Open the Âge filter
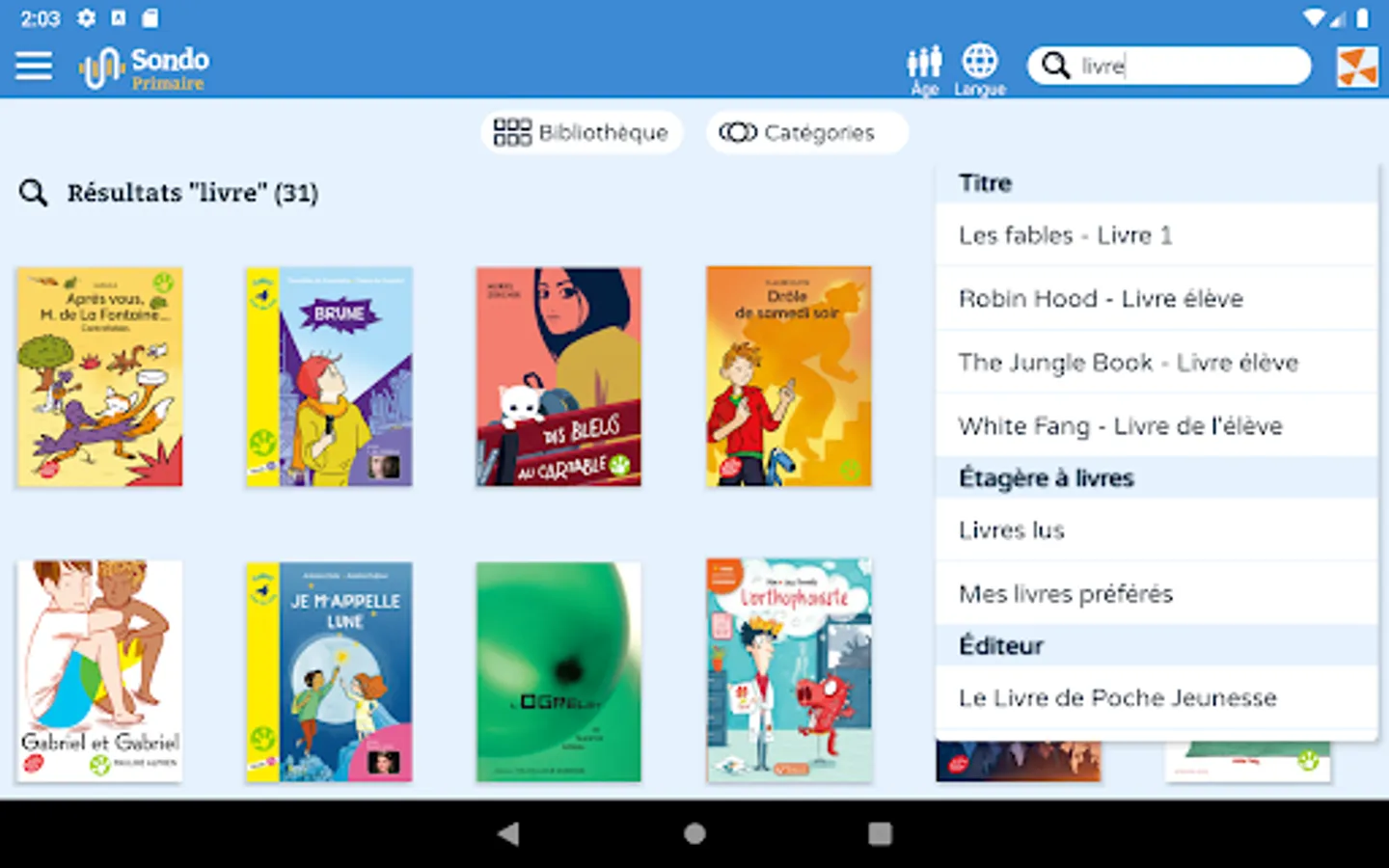The image size is (1389, 868). coord(924,70)
